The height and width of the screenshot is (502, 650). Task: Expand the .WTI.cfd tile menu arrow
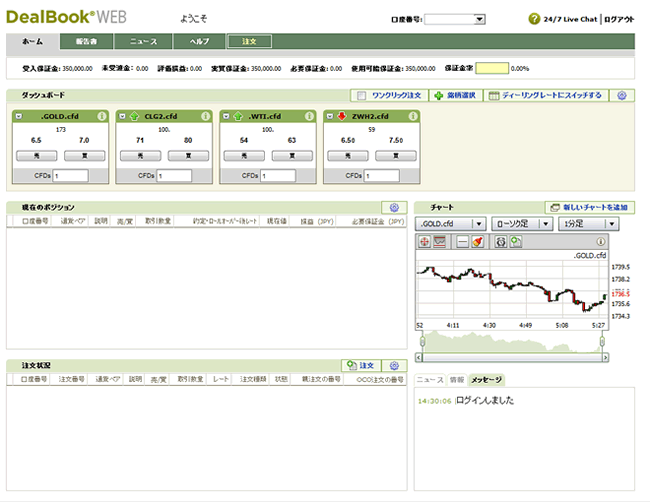226,116
